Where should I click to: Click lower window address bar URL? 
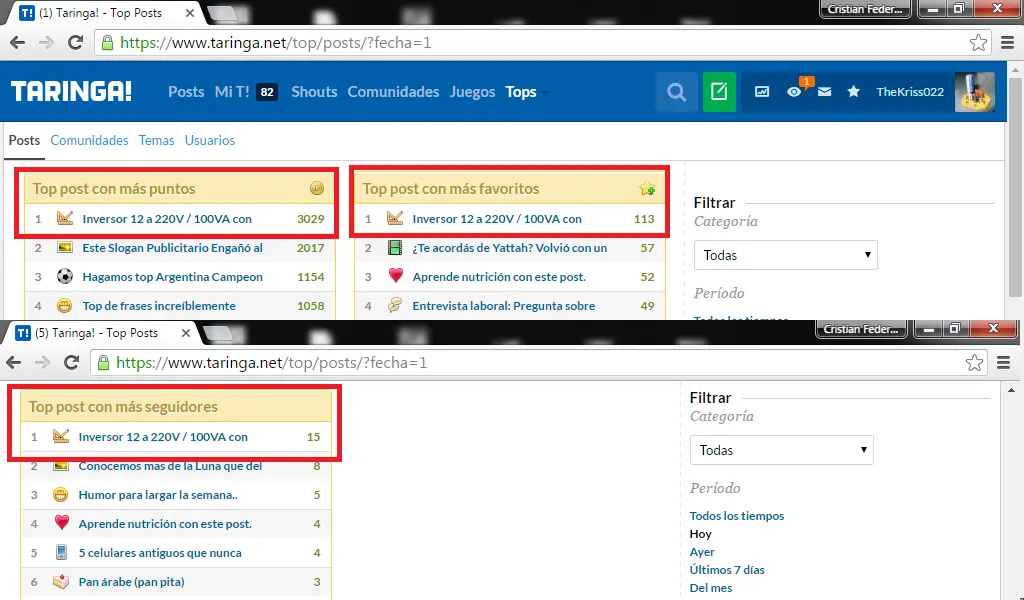tap(272, 363)
